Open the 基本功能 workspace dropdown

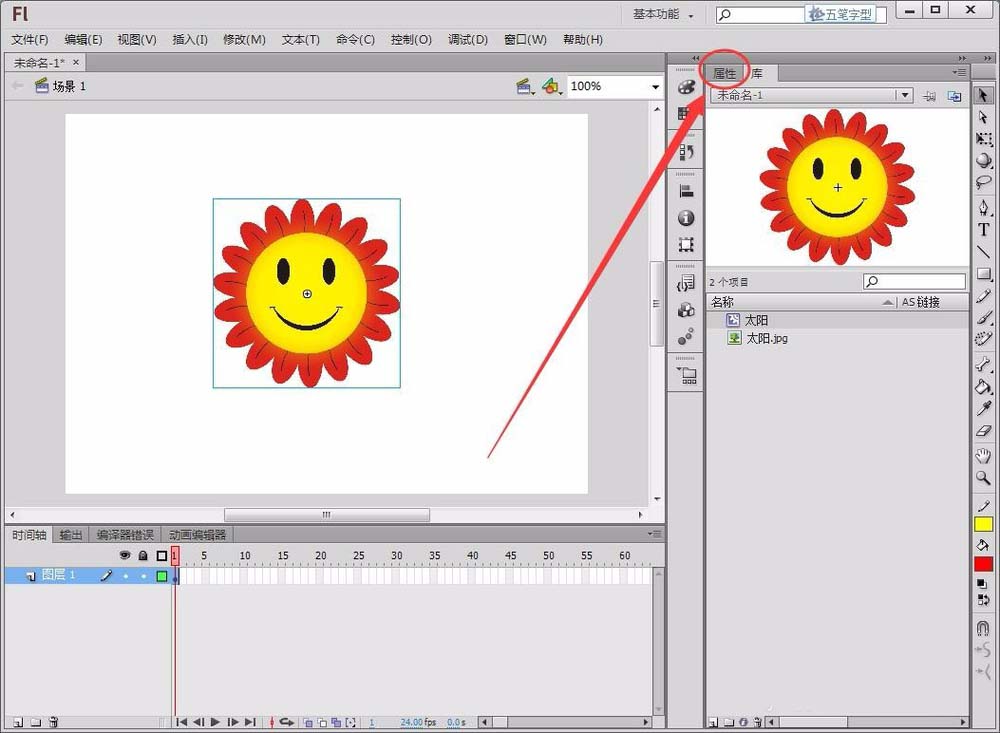click(x=663, y=14)
